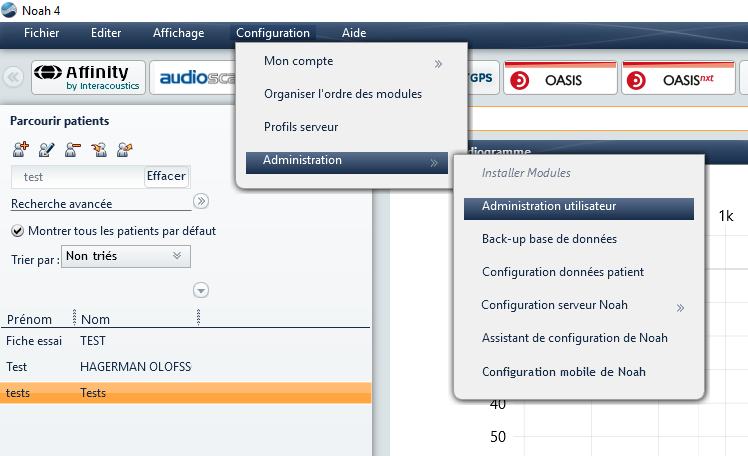Click the export patient icon

(124, 149)
